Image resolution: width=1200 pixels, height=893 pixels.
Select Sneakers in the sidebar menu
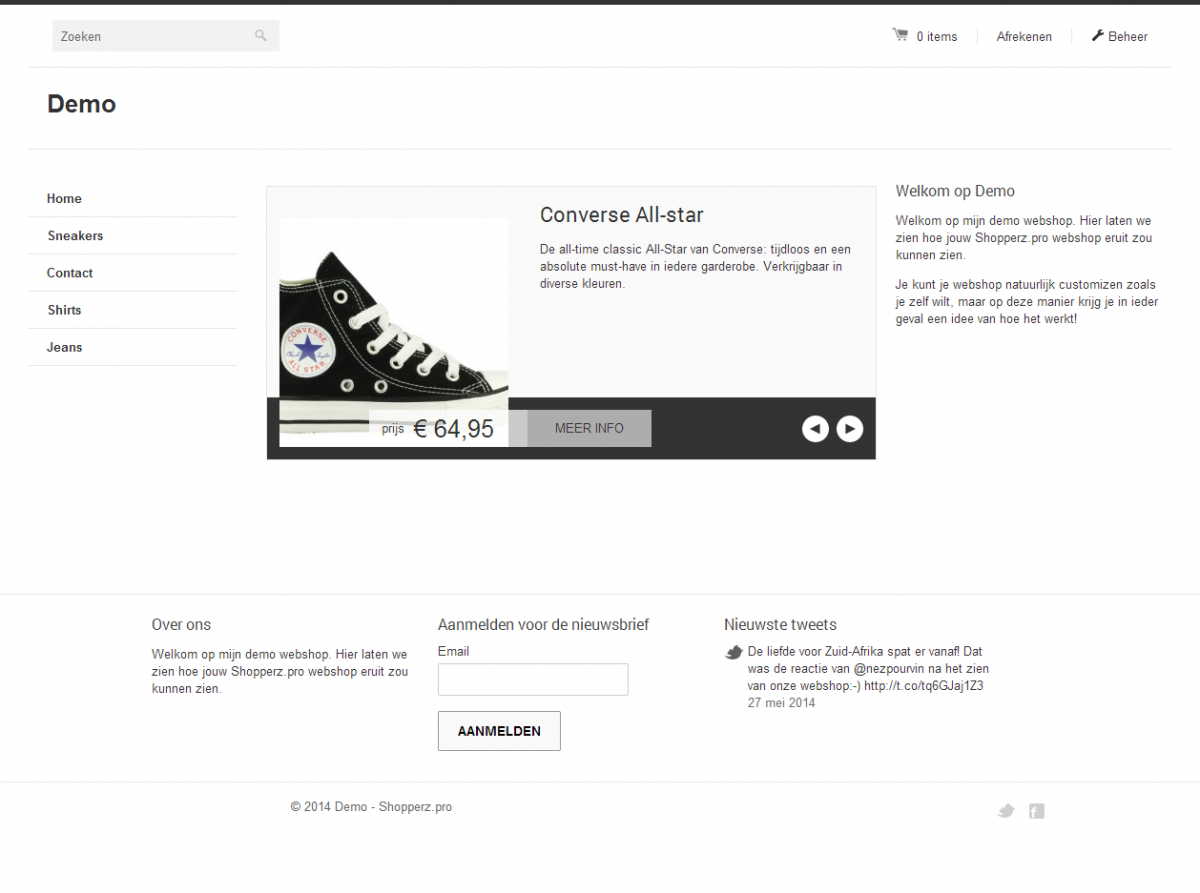pos(75,236)
